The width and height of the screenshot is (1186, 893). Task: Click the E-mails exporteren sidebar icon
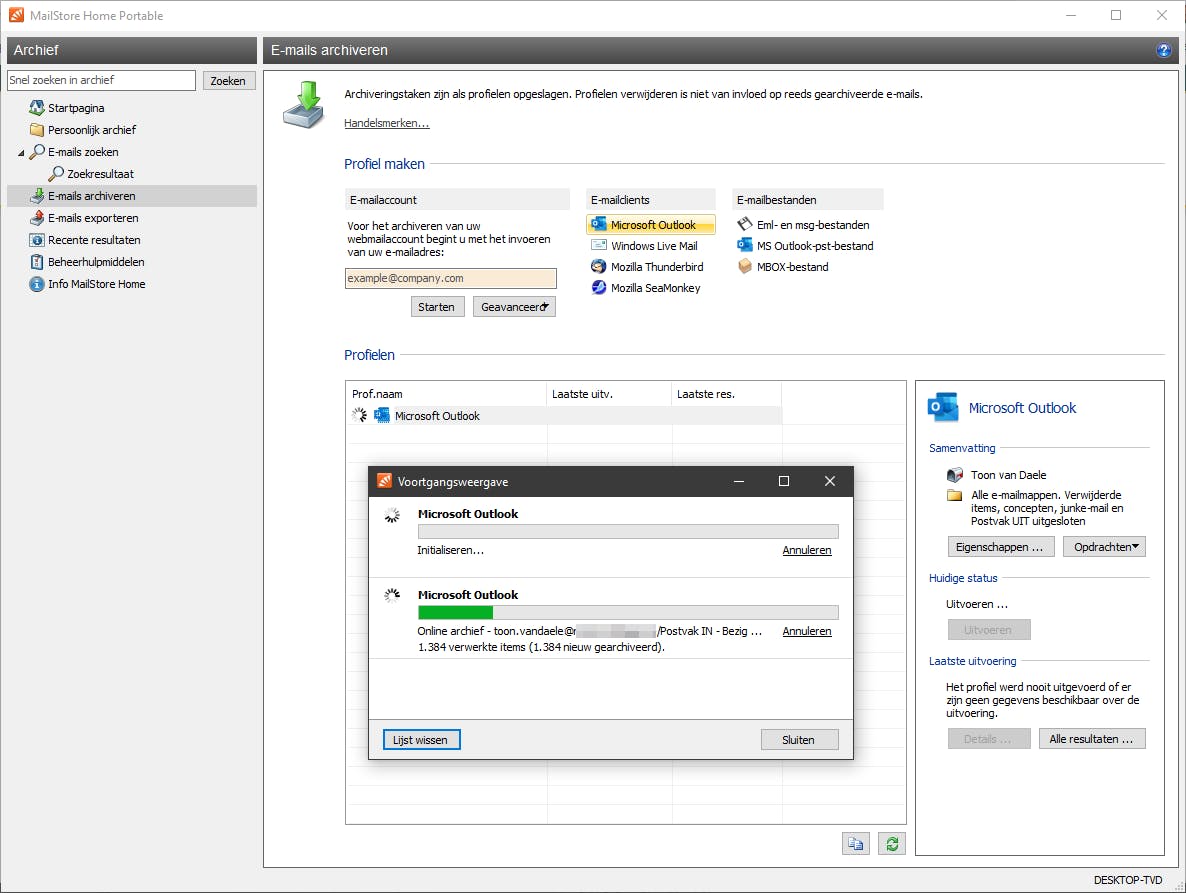[x=36, y=218]
